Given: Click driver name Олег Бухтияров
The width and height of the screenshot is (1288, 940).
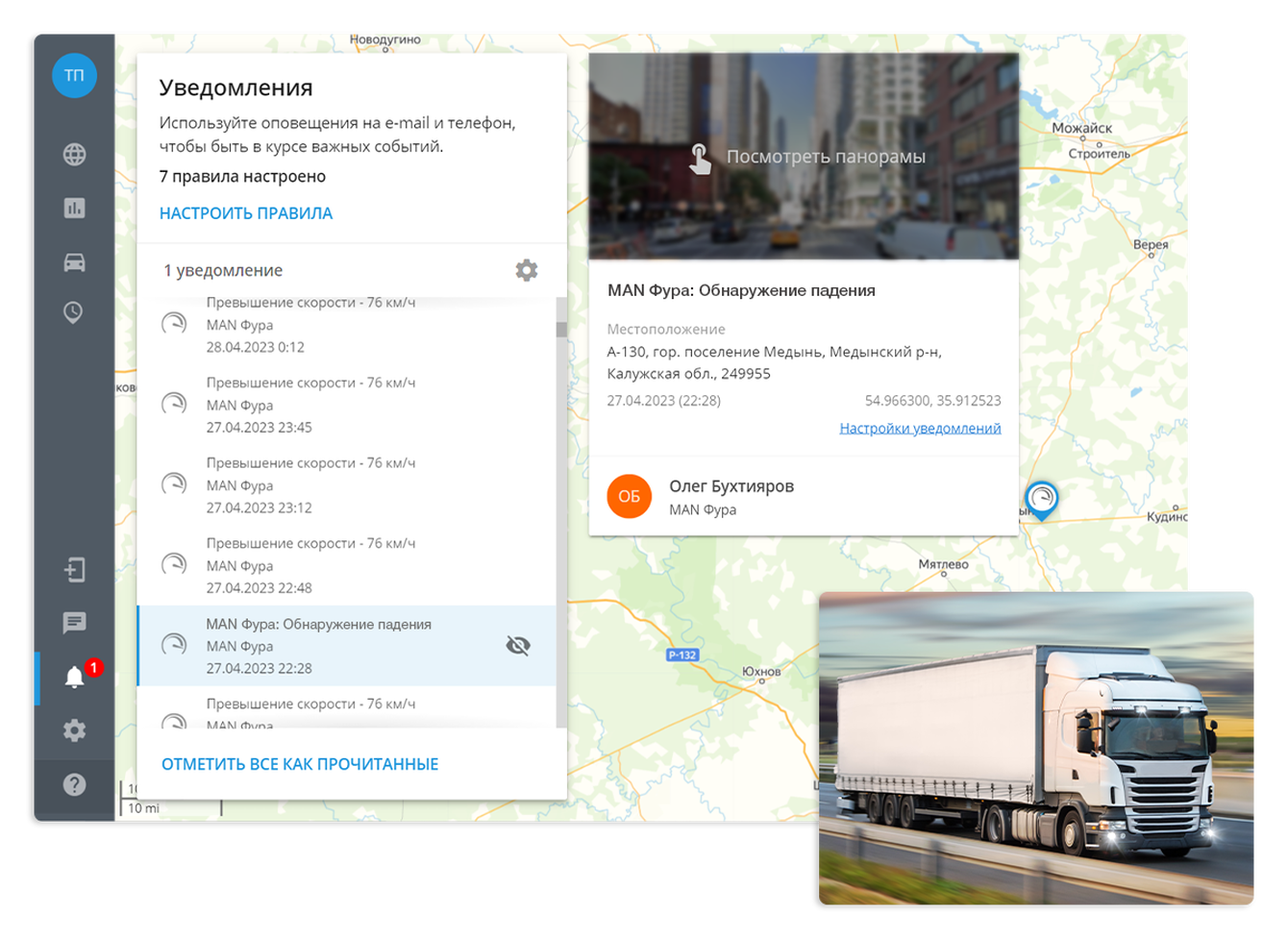Looking at the screenshot, I should pos(731,486).
